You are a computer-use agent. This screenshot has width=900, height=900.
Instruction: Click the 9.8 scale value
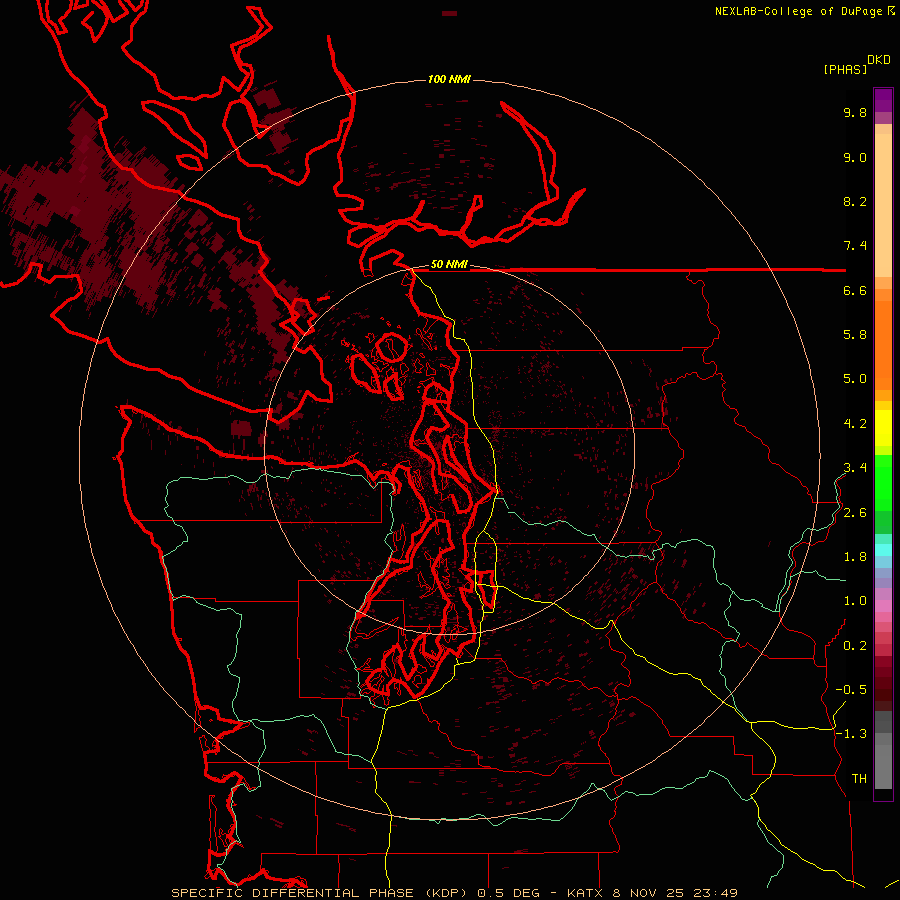pyautogui.click(x=855, y=112)
